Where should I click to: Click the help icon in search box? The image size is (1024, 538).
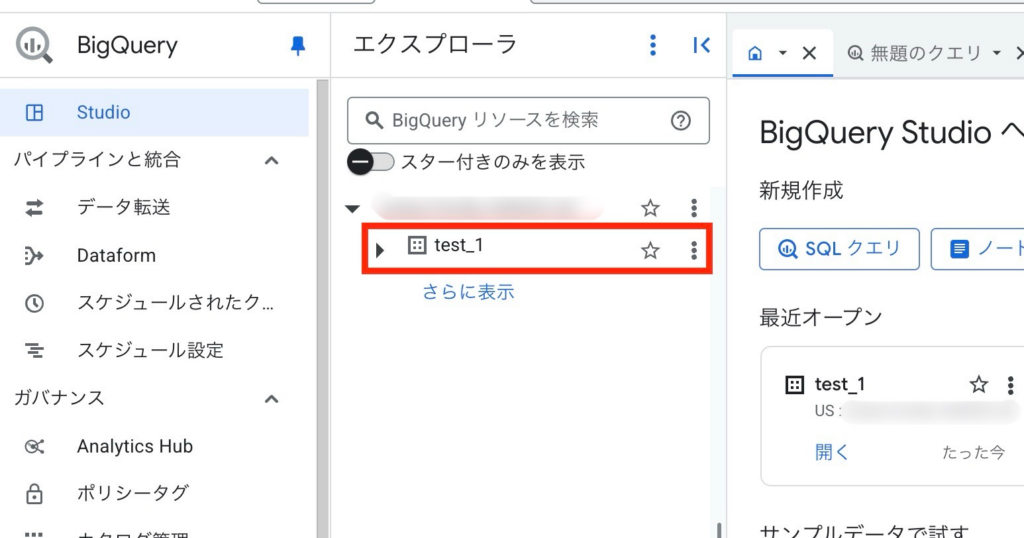[681, 121]
